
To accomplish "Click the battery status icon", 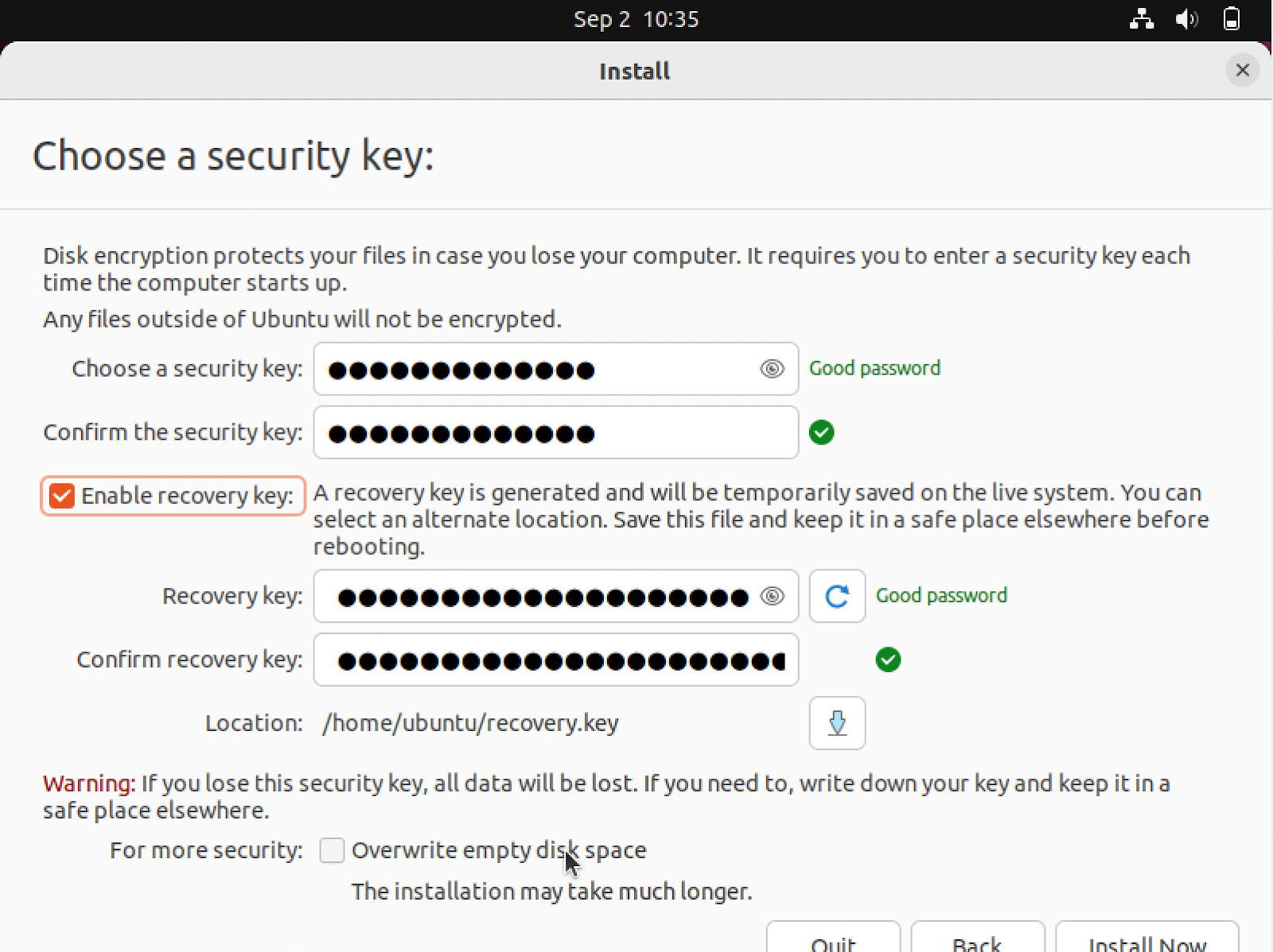I will [x=1231, y=19].
